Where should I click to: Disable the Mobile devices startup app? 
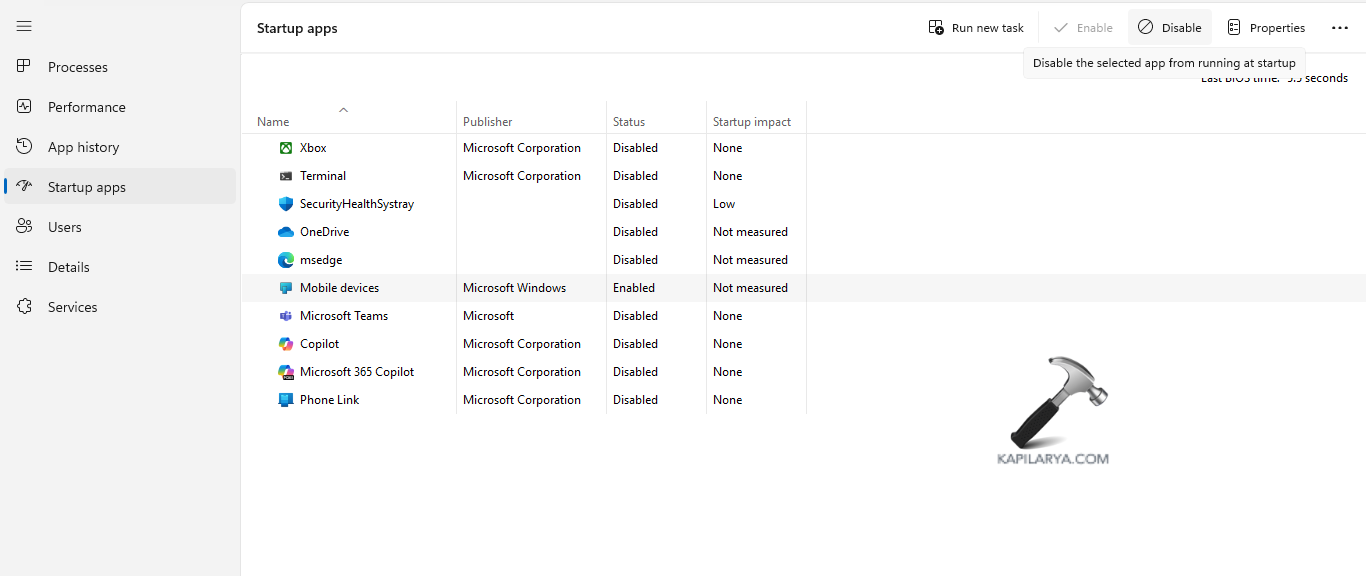pyautogui.click(x=1169, y=27)
